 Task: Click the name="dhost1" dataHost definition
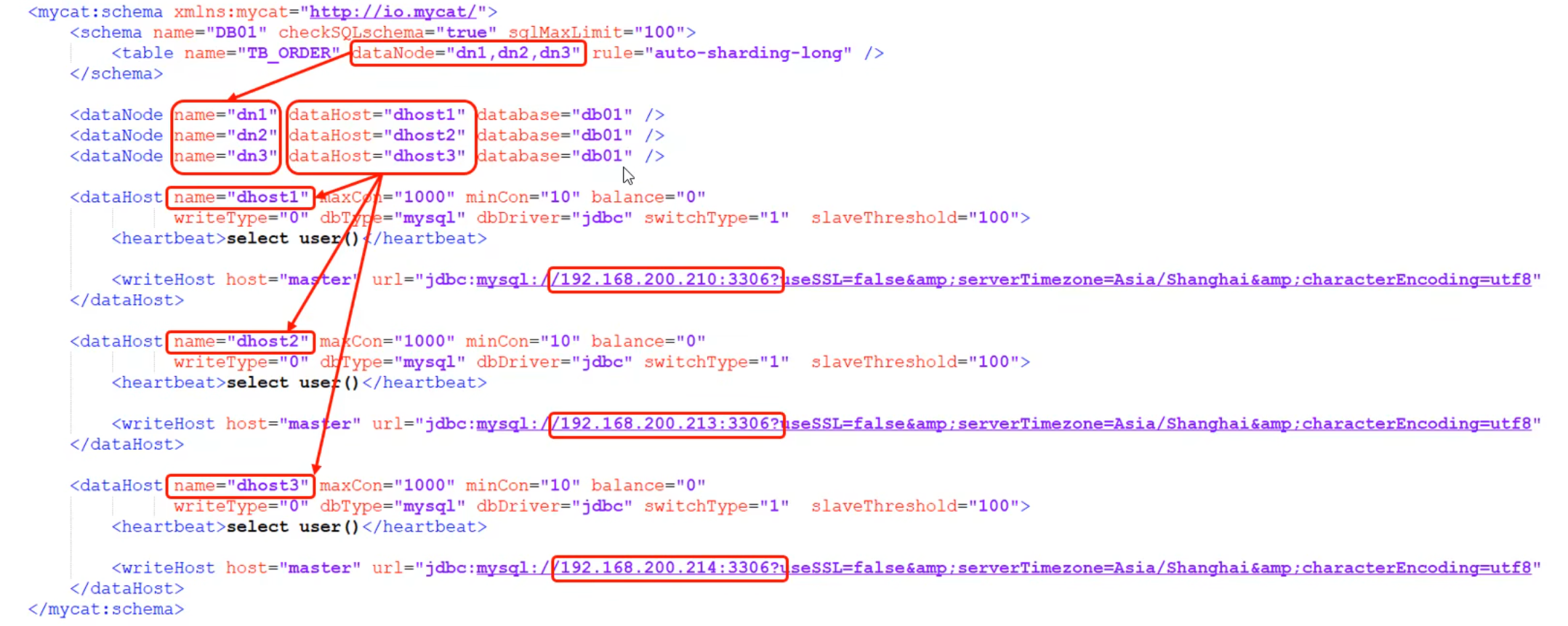coord(241,198)
